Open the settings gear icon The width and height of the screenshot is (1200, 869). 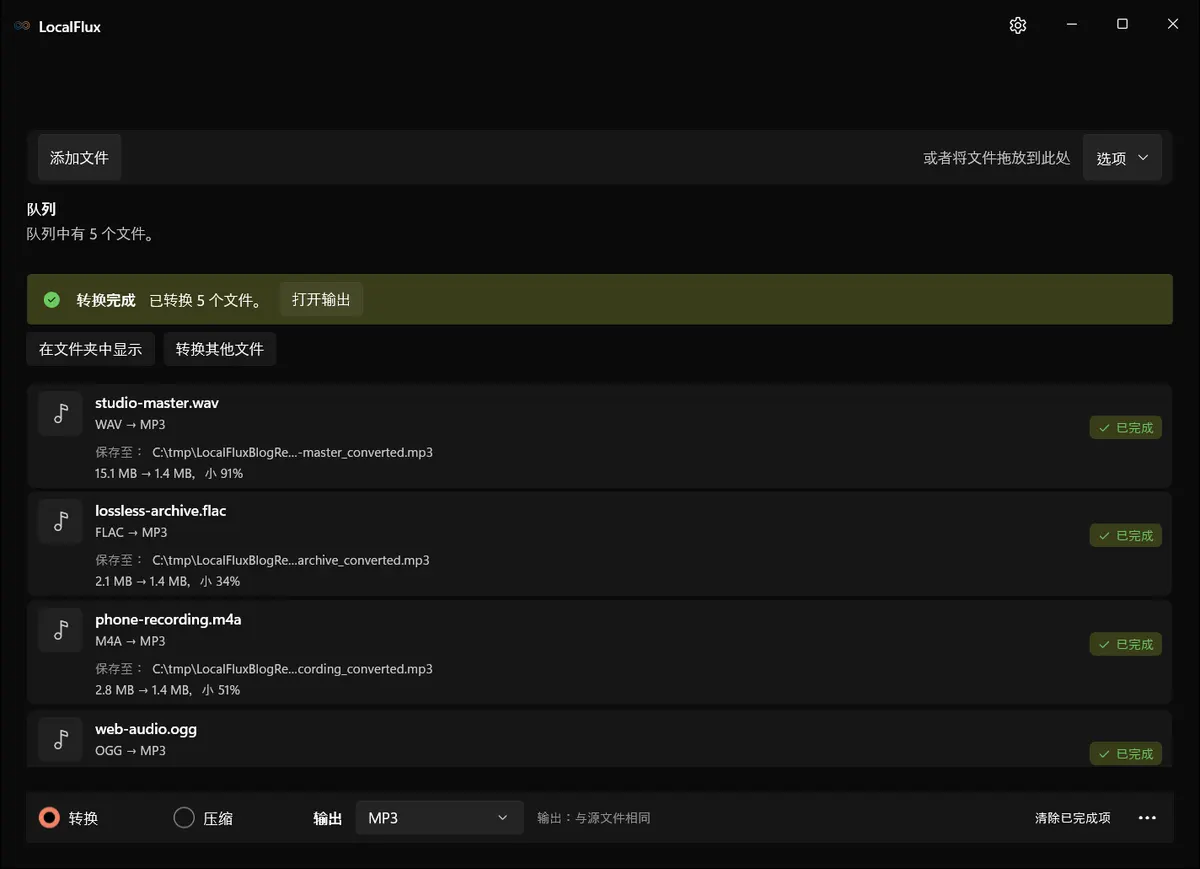(x=1018, y=25)
